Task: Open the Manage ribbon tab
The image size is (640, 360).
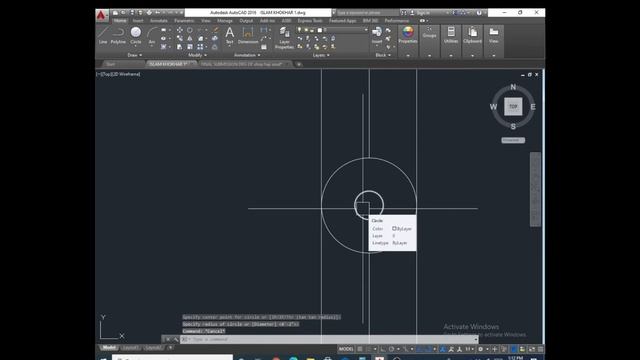Action: pyautogui.click(x=225, y=20)
